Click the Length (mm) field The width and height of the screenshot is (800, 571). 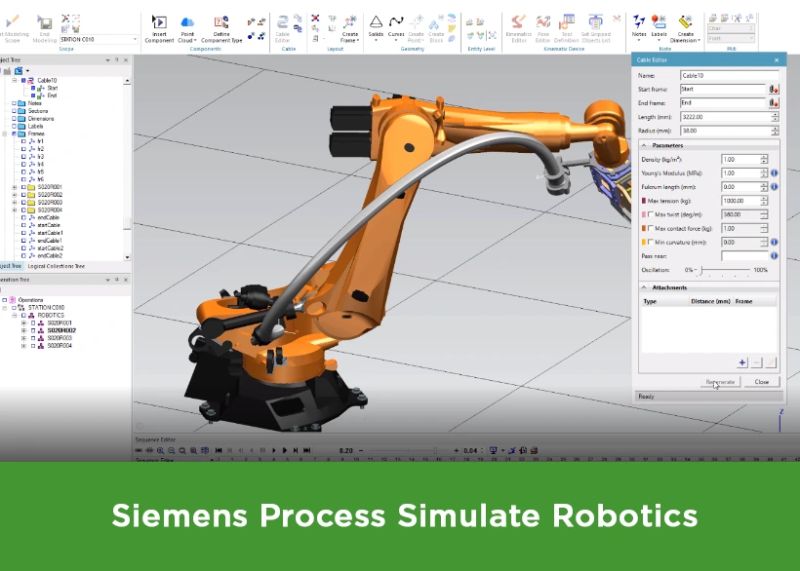[725, 117]
